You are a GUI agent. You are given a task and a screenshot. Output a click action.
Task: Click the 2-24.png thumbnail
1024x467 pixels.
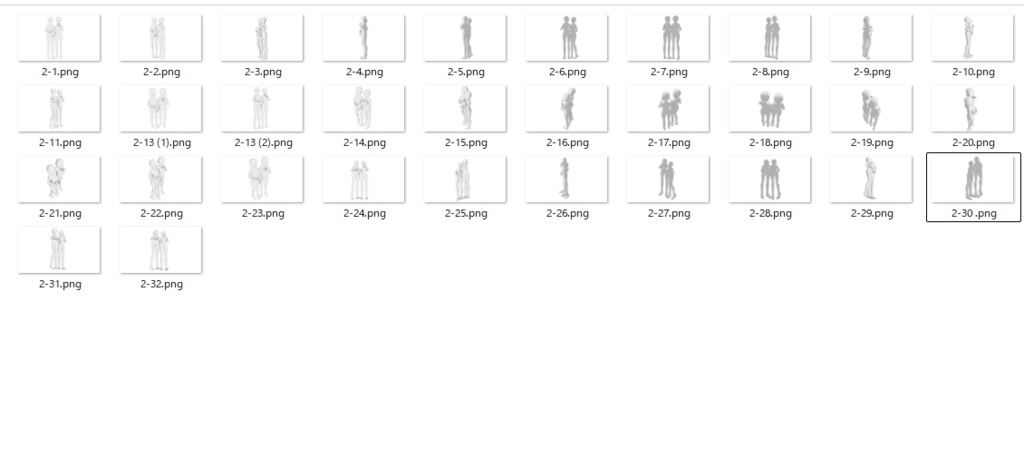[364, 179]
